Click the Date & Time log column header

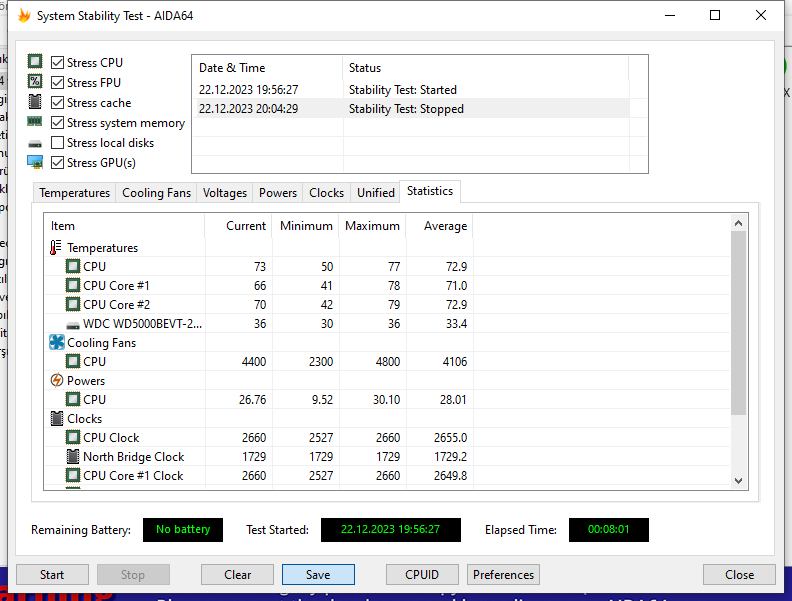tap(267, 68)
